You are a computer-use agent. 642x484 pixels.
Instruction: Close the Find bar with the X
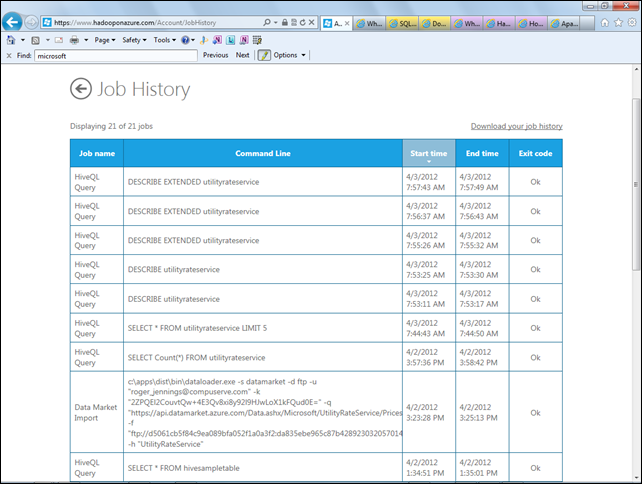9,56
